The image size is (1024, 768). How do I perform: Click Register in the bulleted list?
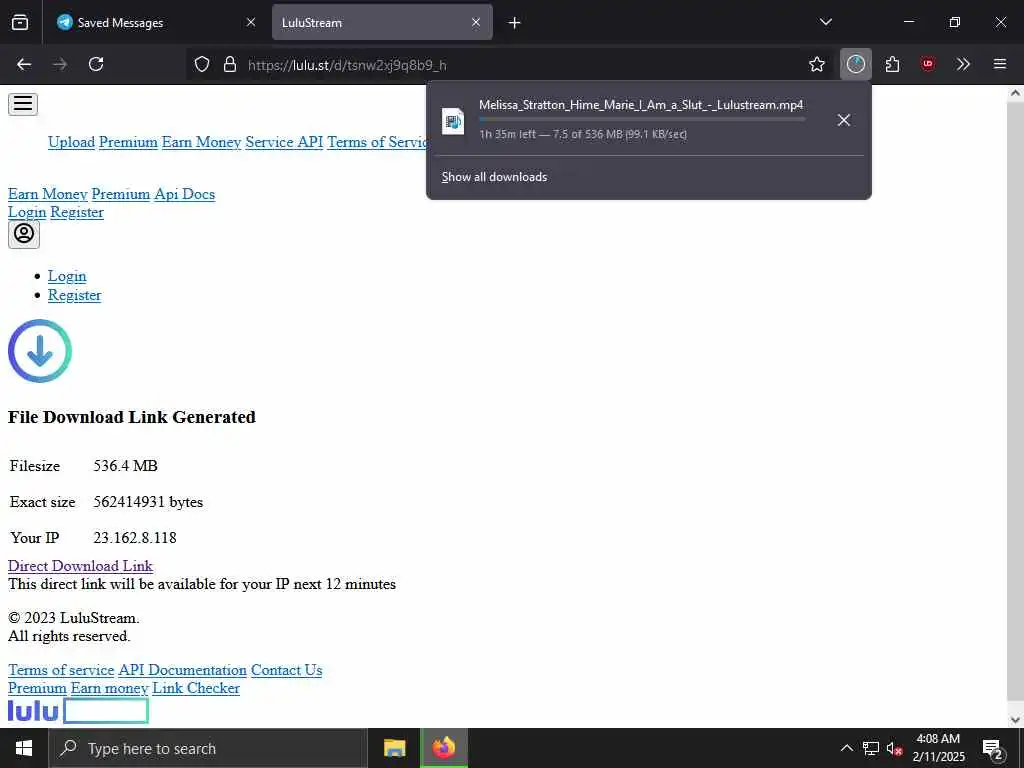[x=74, y=295]
